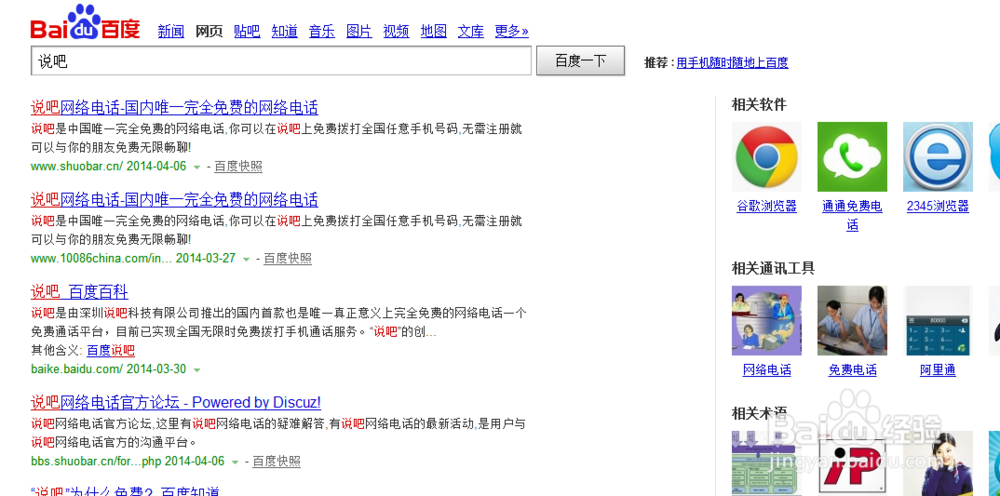Open the 更多» menu
1000x496 pixels.
tap(511, 31)
